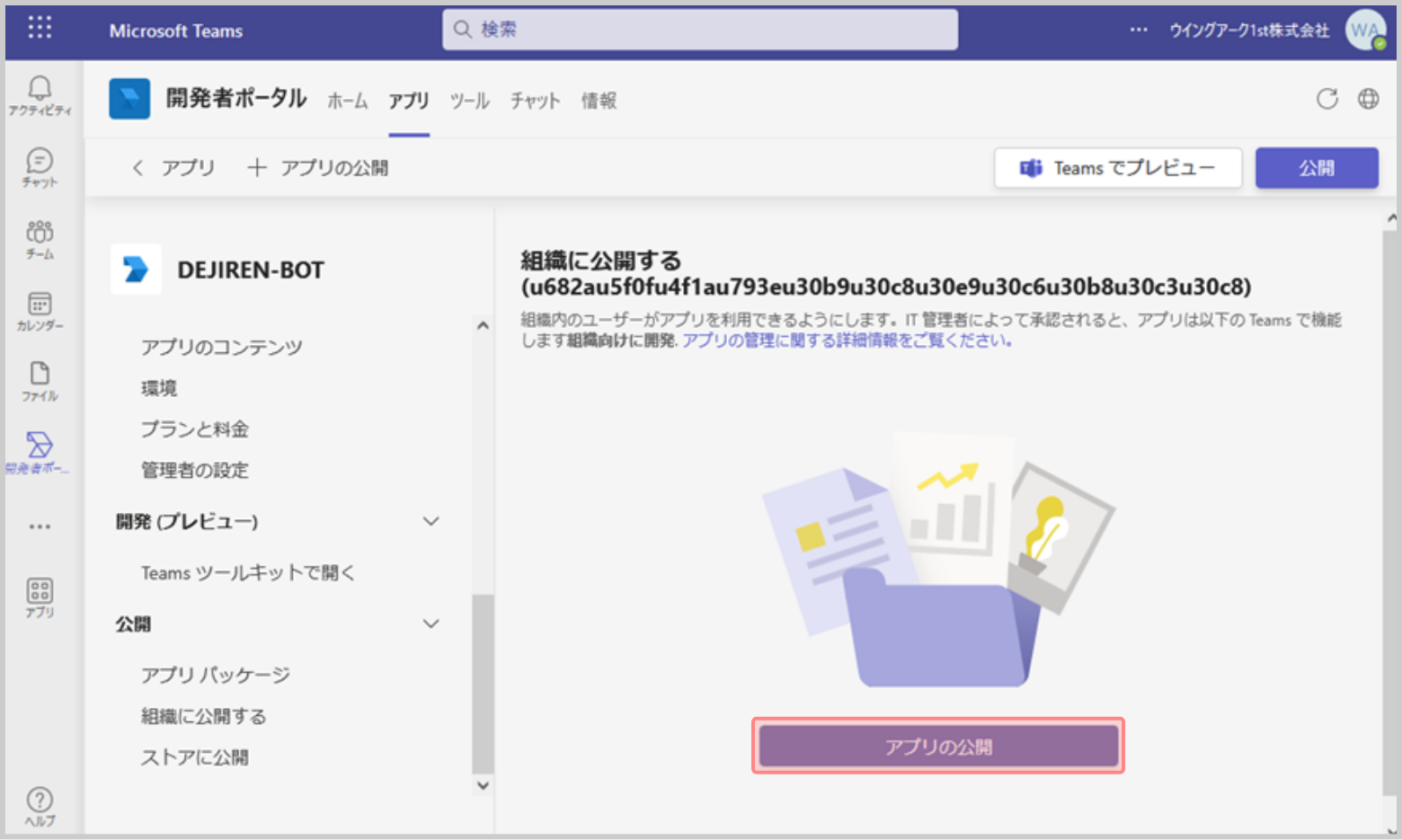Click the navigation panel scrollbar thumb
The image size is (1402, 840).
[x=483, y=684]
